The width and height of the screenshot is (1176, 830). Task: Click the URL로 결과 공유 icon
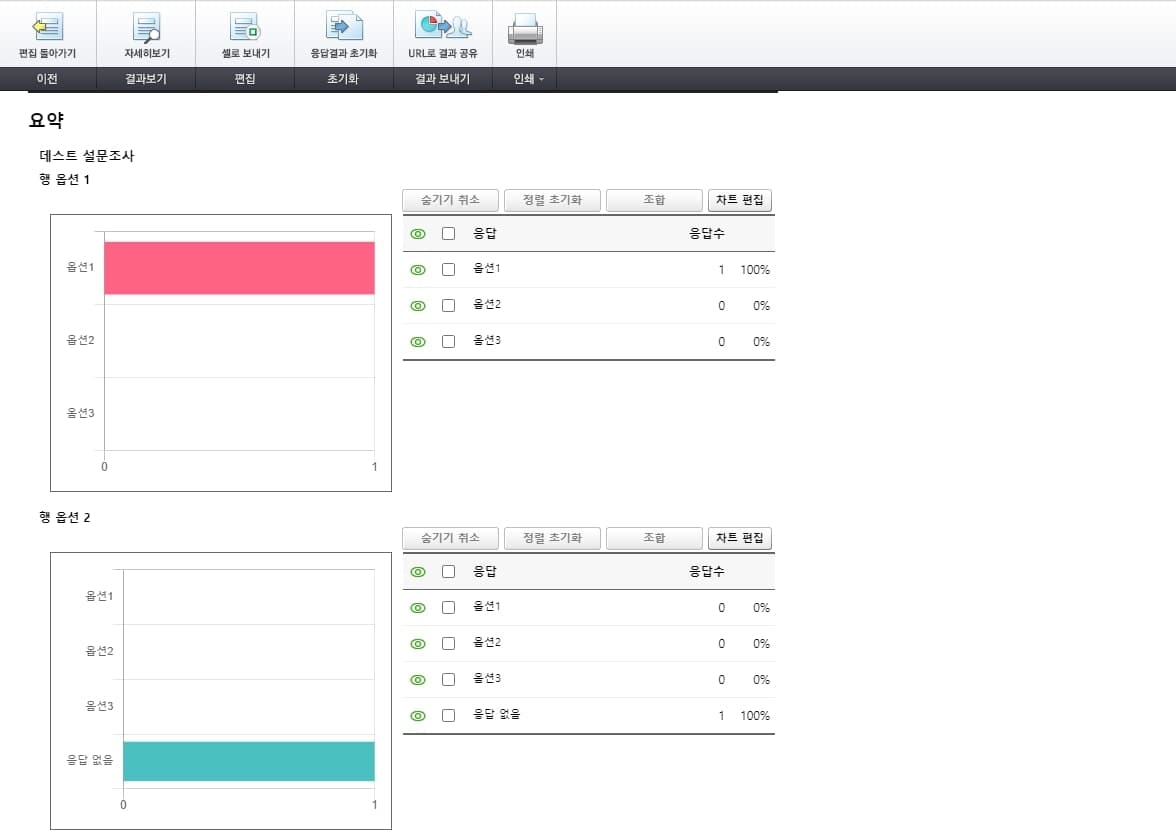443,25
